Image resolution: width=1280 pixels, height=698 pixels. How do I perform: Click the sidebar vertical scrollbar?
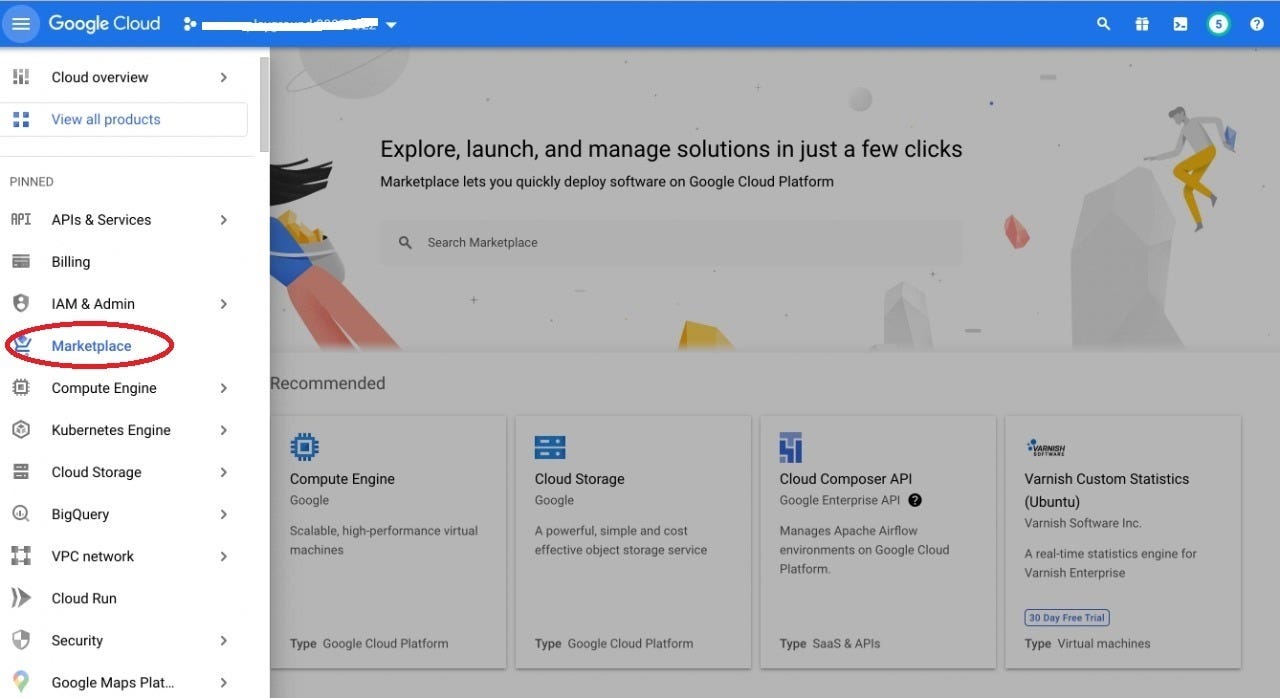point(264,104)
